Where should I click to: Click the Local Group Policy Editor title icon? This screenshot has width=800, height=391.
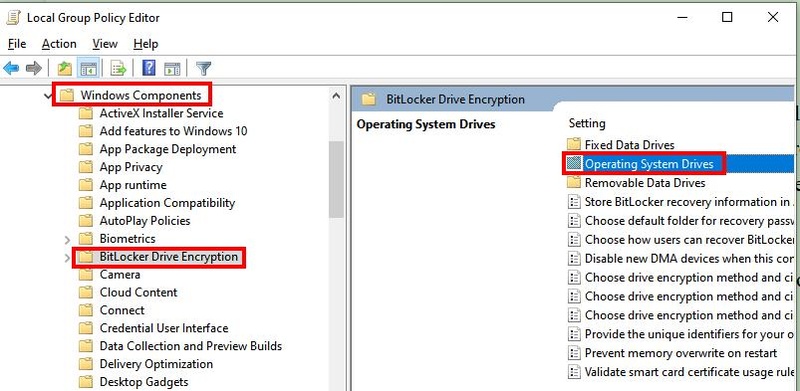point(13,18)
